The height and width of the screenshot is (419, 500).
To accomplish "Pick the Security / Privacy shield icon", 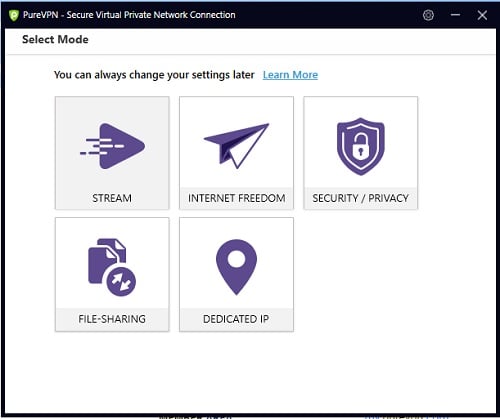I will click(x=361, y=146).
